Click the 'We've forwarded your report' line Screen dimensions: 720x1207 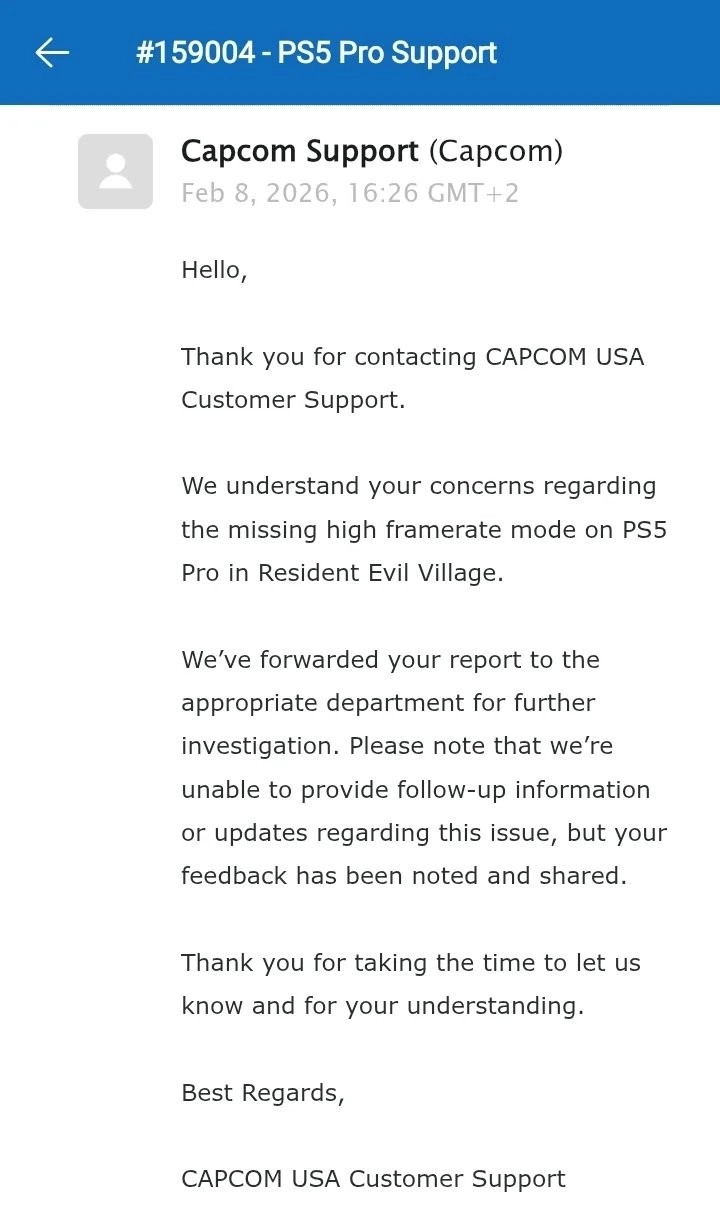[x=390, y=660]
